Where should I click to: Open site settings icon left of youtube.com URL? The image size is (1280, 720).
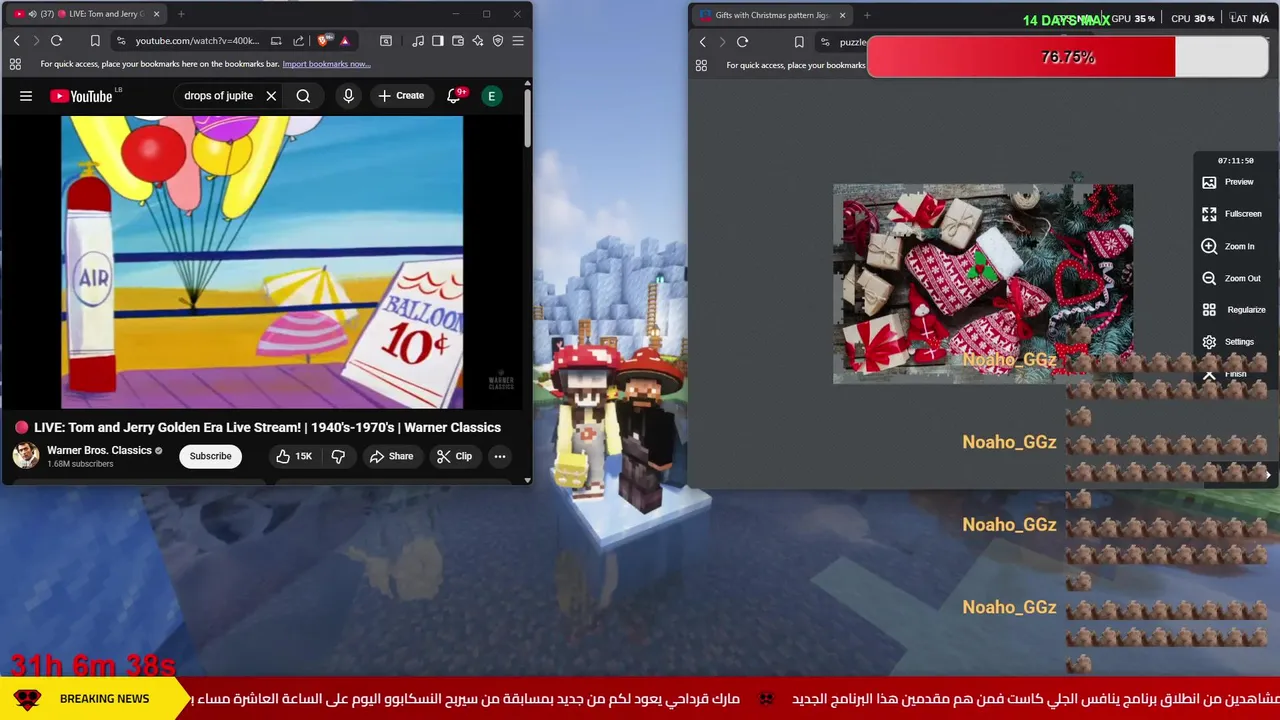(121, 41)
